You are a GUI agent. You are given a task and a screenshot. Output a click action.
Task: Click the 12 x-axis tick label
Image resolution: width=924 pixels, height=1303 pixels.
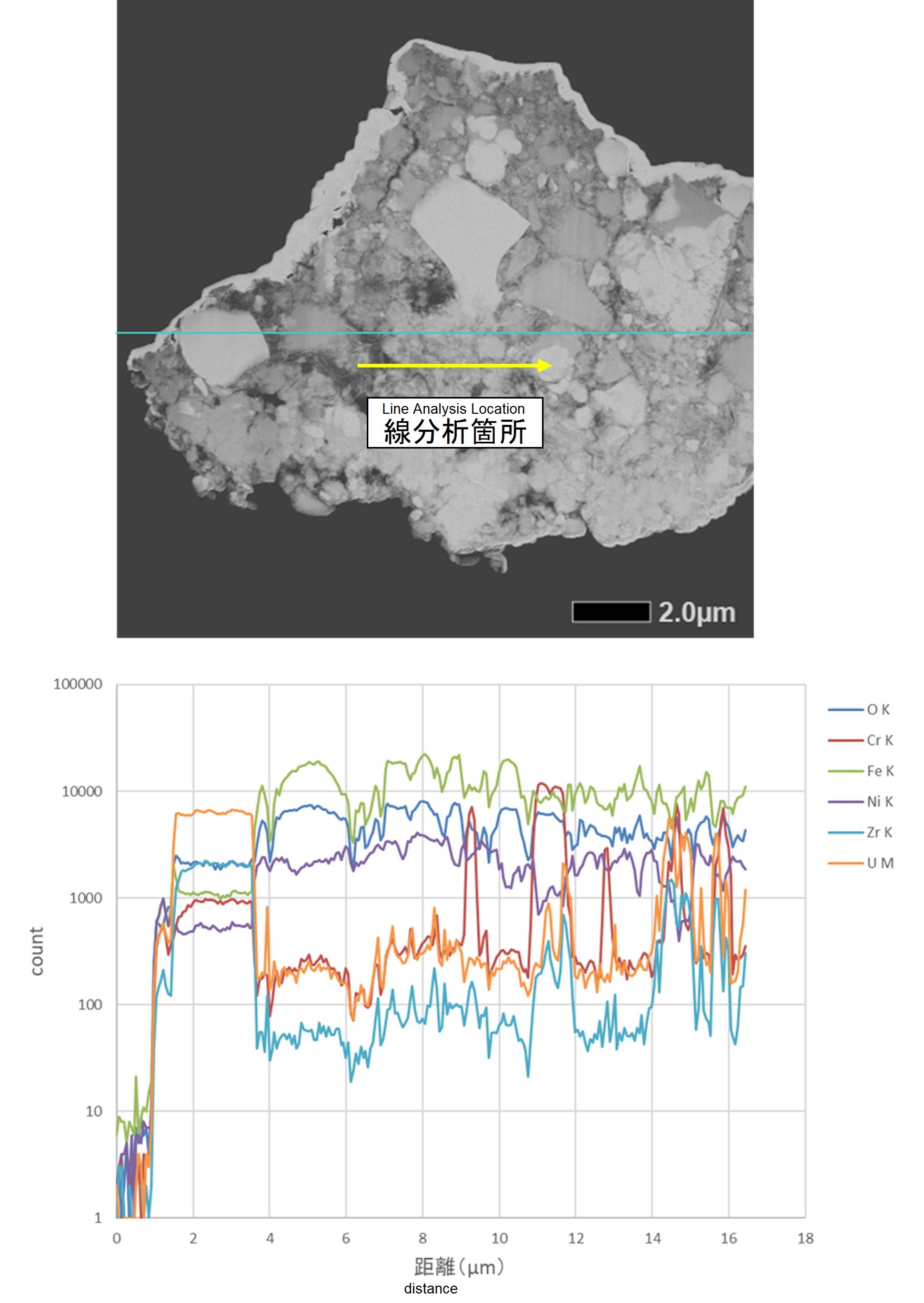coord(576,1238)
